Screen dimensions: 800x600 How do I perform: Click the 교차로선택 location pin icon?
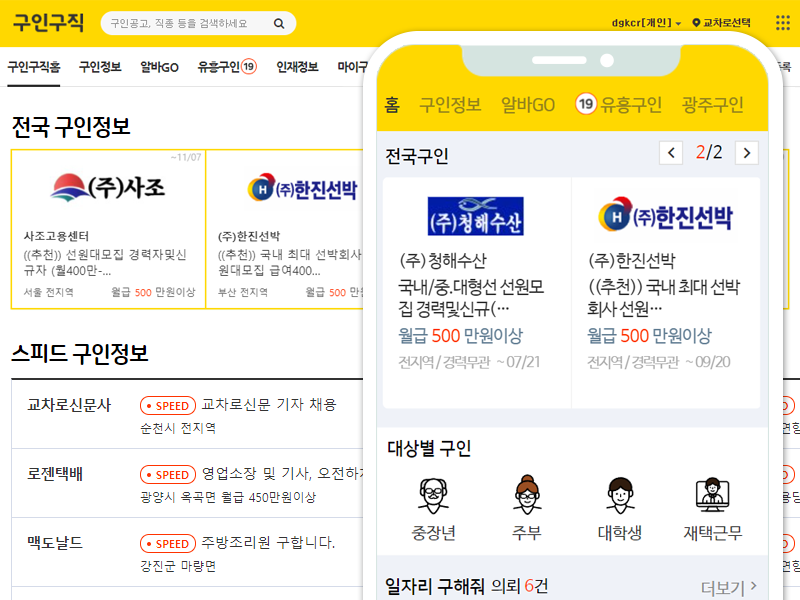[696, 22]
